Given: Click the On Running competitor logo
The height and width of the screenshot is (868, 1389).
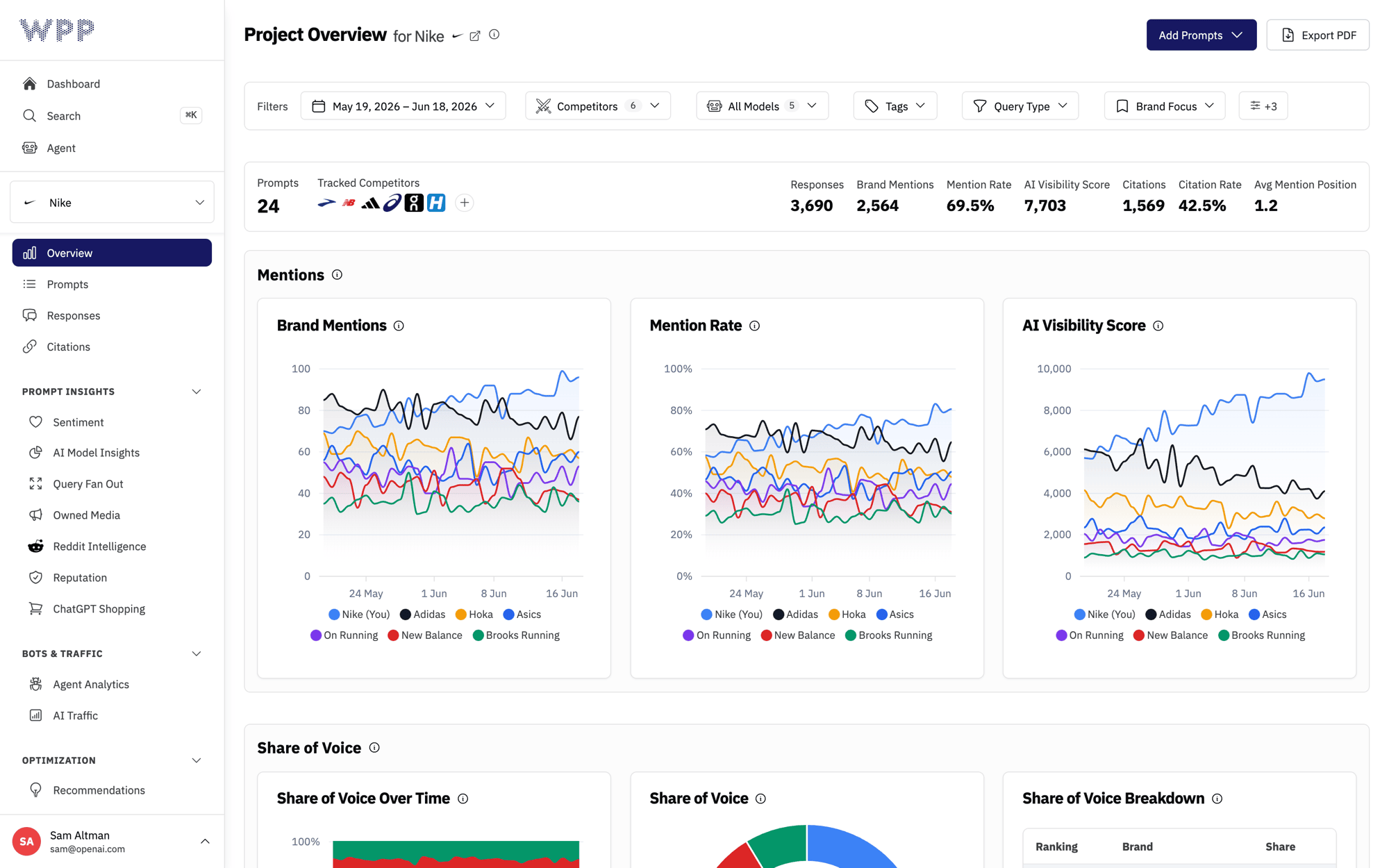Looking at the screenshot, I should coord(414,203).
